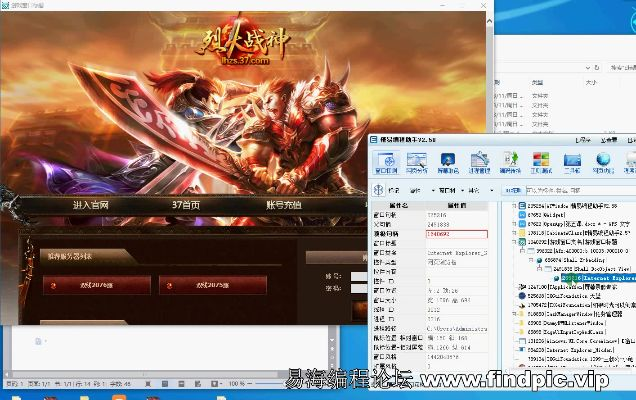Open 进入官网 link on game page
Screen dimensions: 636x400
click(90, 205)
